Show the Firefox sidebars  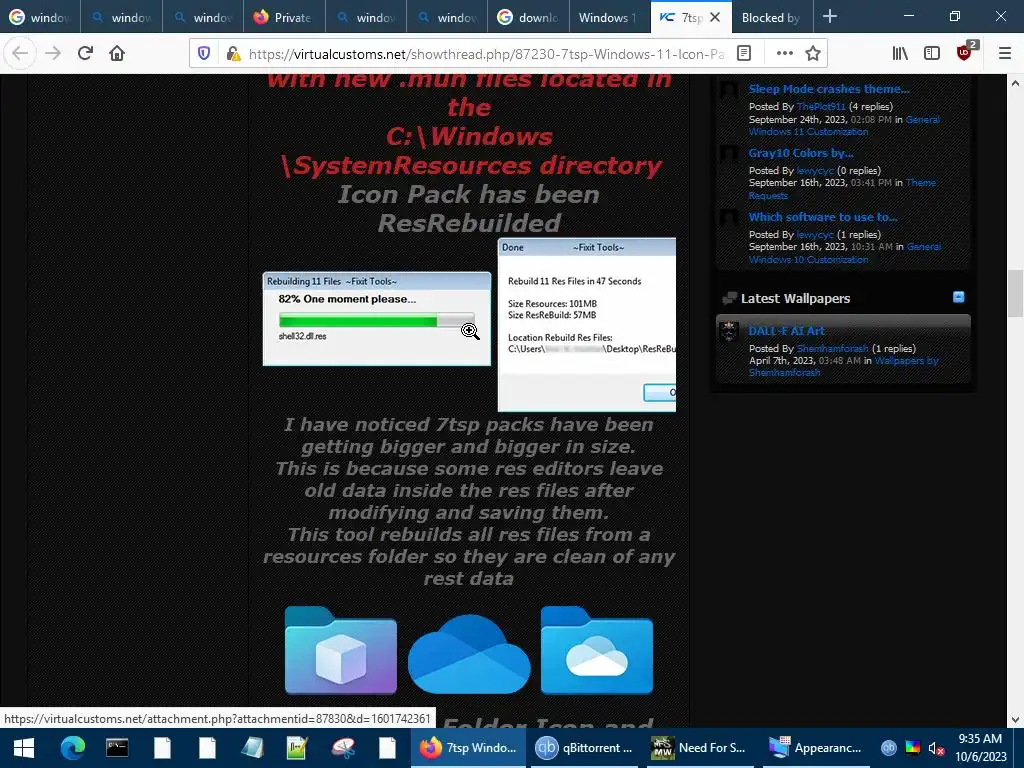pos(932,54)
